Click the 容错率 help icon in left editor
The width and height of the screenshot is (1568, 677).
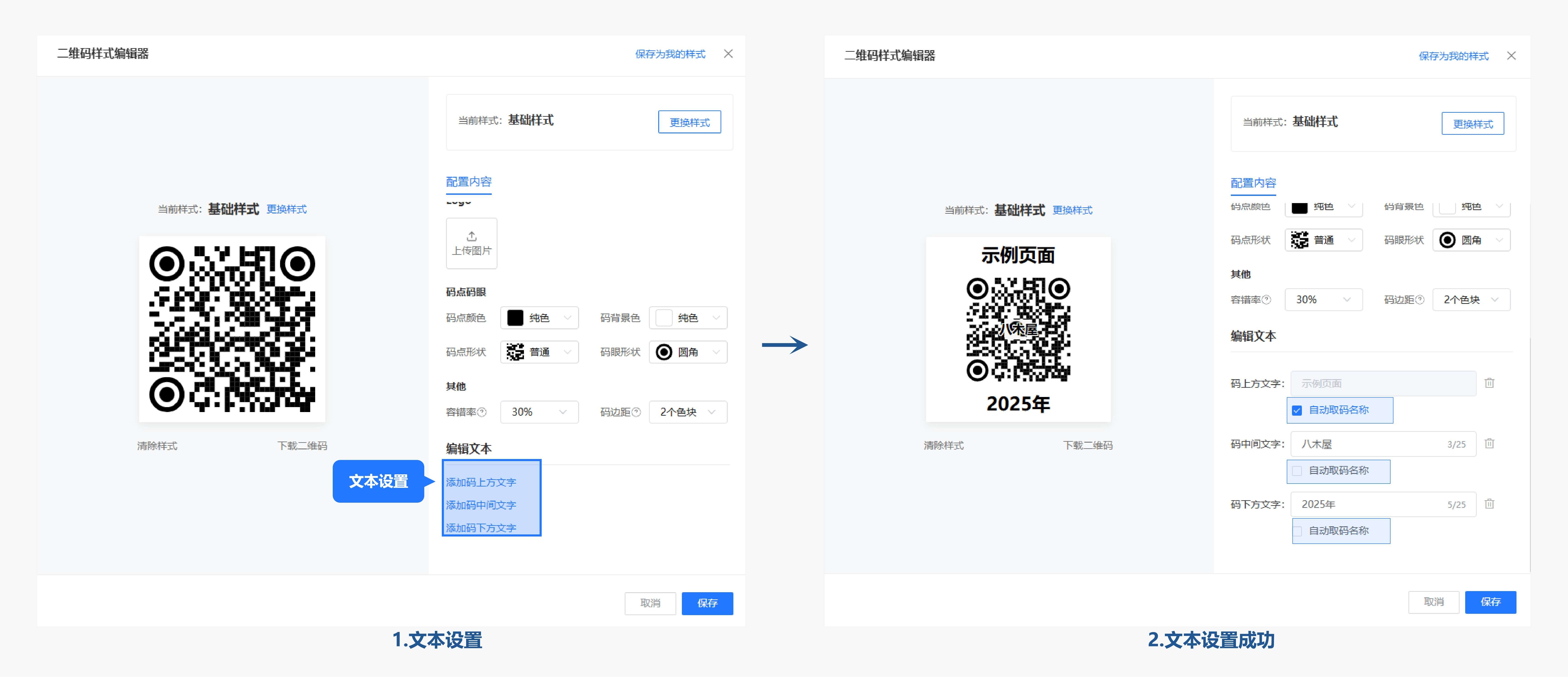click(x=482, y=412)
